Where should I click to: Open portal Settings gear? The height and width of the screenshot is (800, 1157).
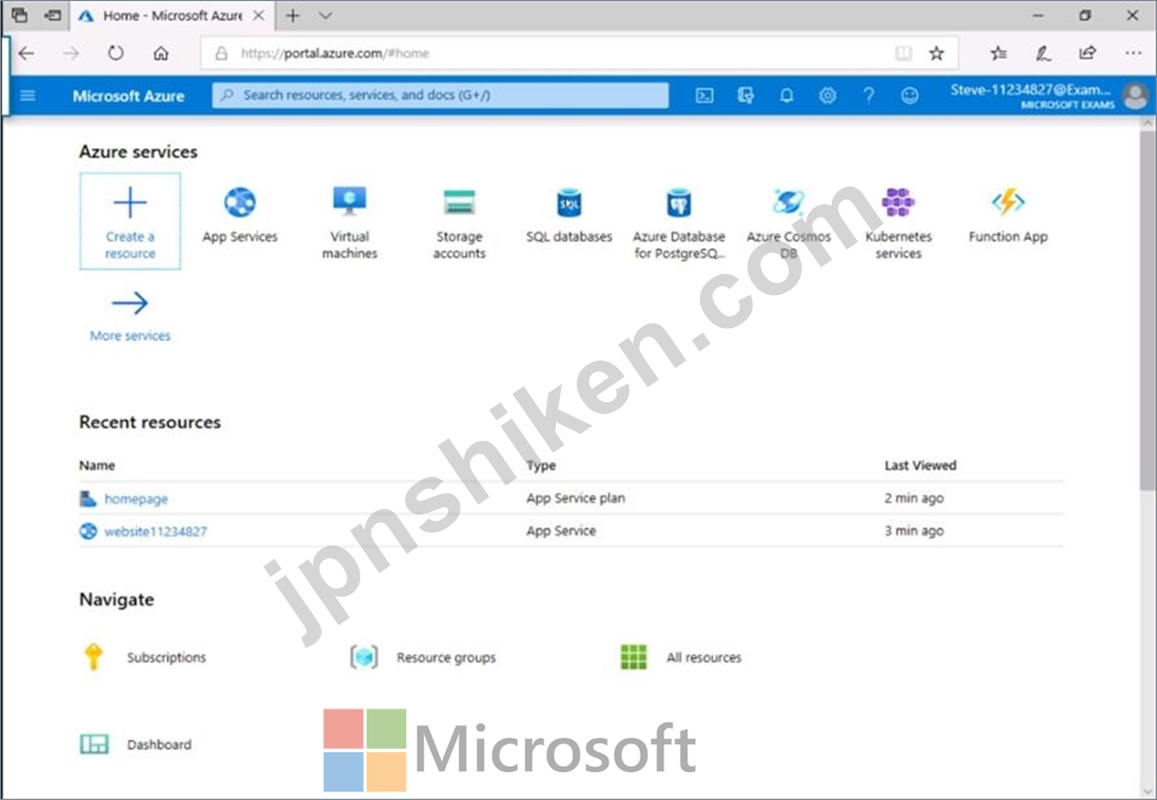point(828,95)
